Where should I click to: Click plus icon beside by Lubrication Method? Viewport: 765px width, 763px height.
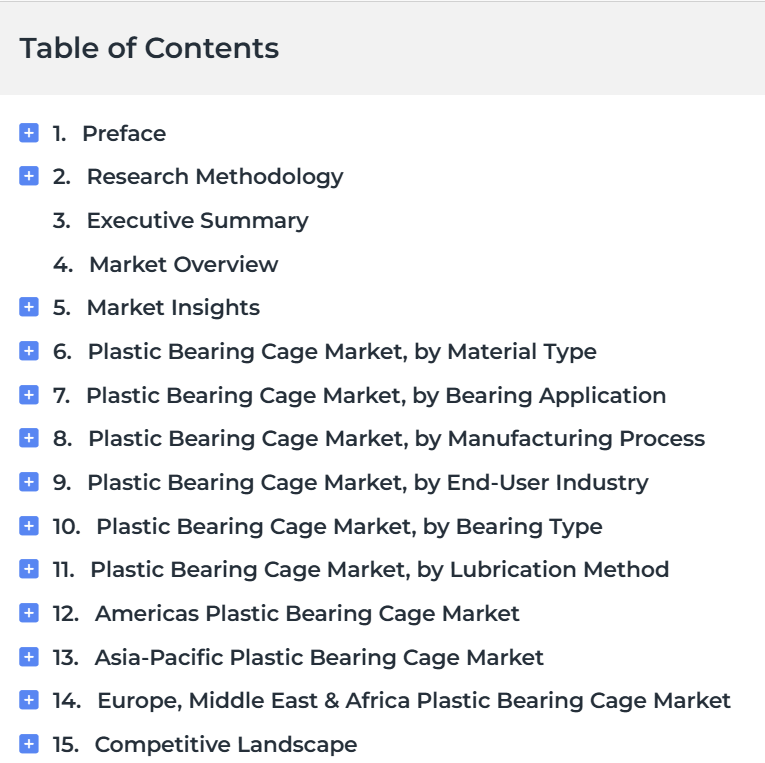point(29,569)
